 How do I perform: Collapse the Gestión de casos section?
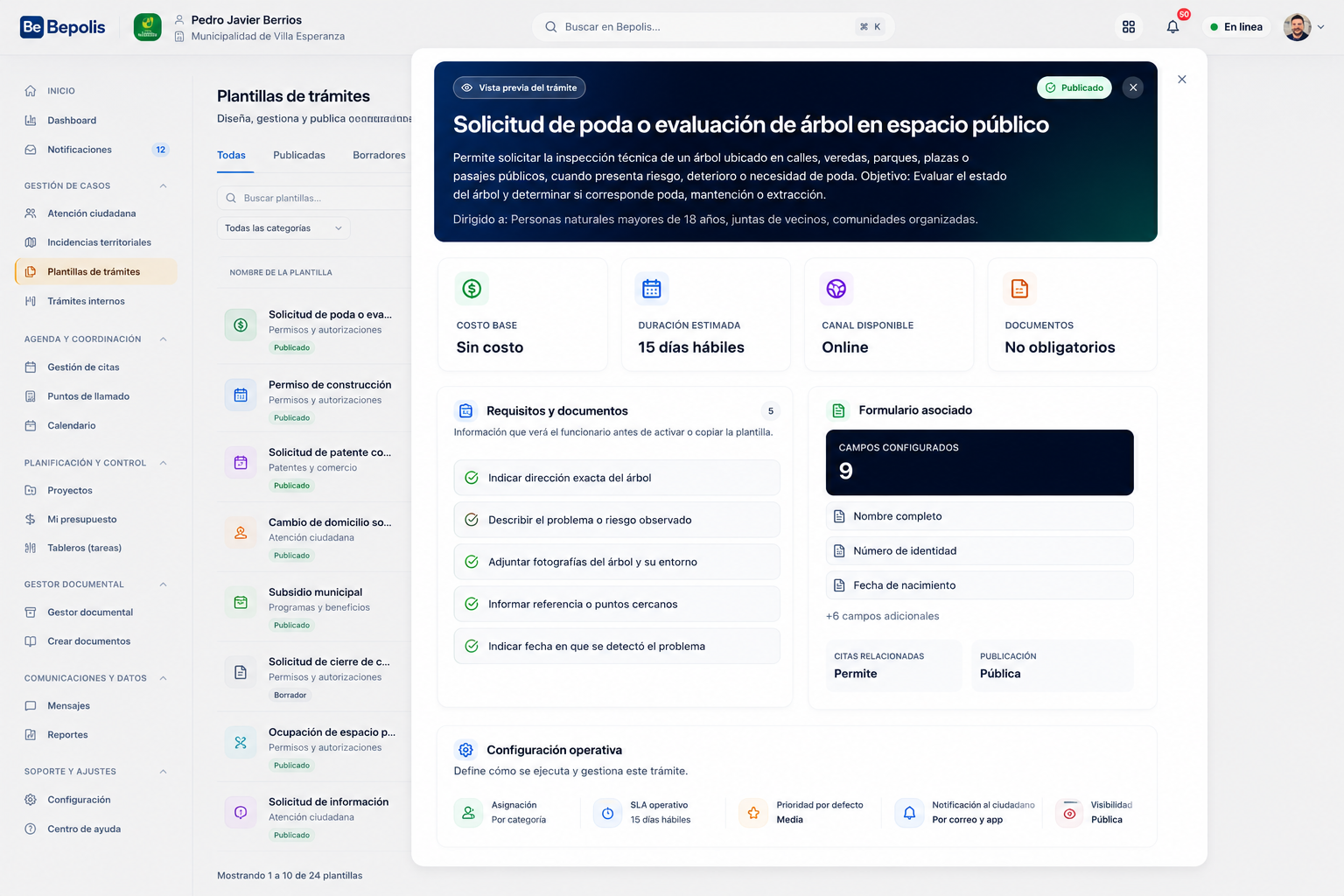163,185
